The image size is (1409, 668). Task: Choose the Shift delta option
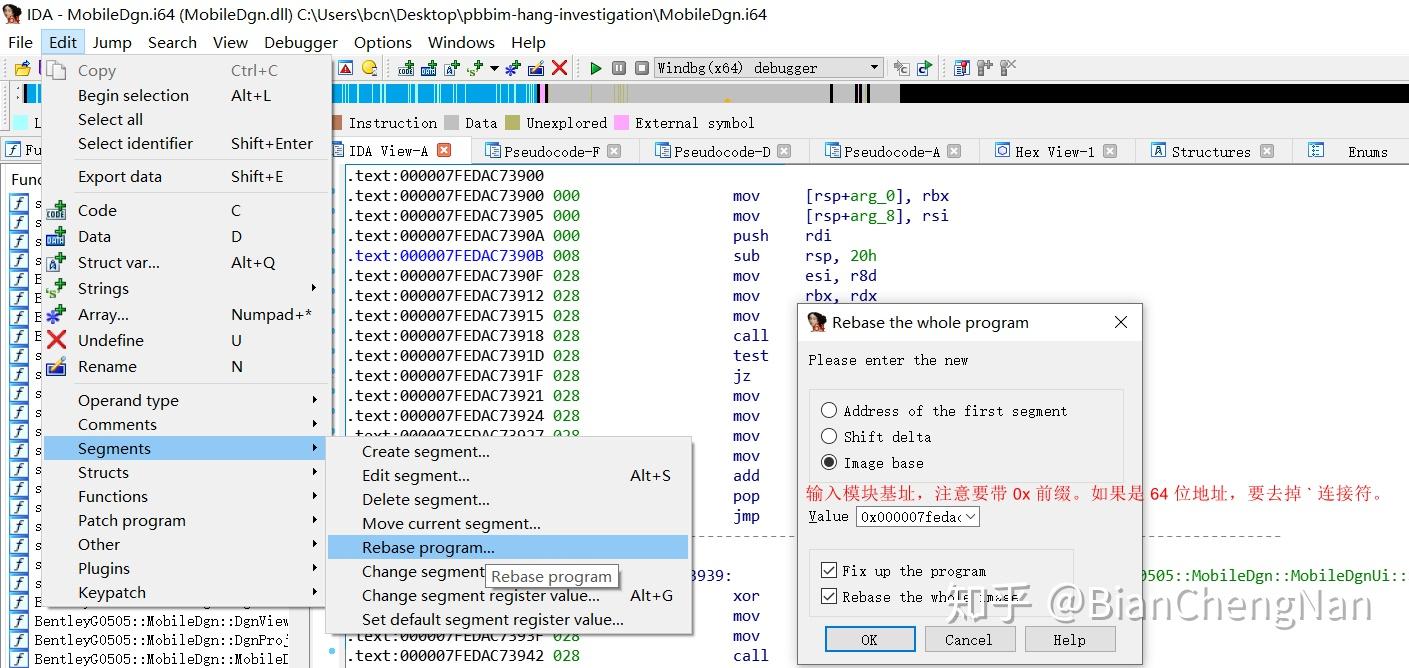pyautogui.click(x=828, y=437)
